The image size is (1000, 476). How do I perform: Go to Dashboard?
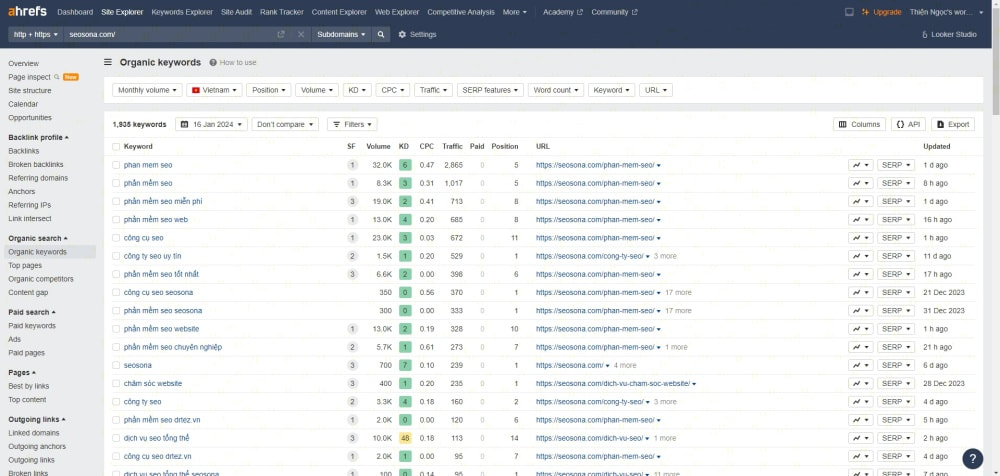75,12
